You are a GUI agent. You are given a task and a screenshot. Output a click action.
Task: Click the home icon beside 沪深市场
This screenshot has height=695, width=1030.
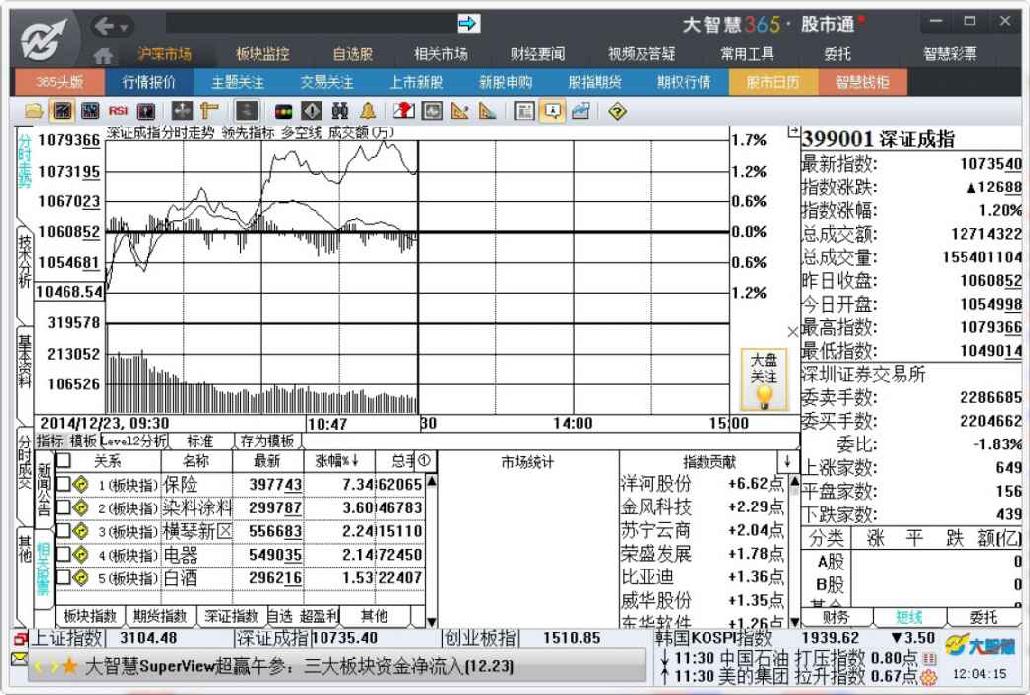[102, 55]
